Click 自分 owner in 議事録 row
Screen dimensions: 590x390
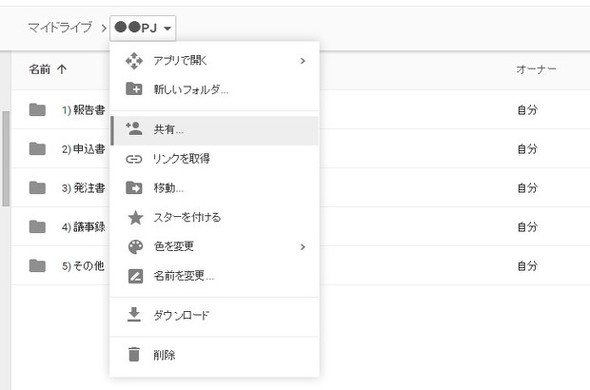528,227
